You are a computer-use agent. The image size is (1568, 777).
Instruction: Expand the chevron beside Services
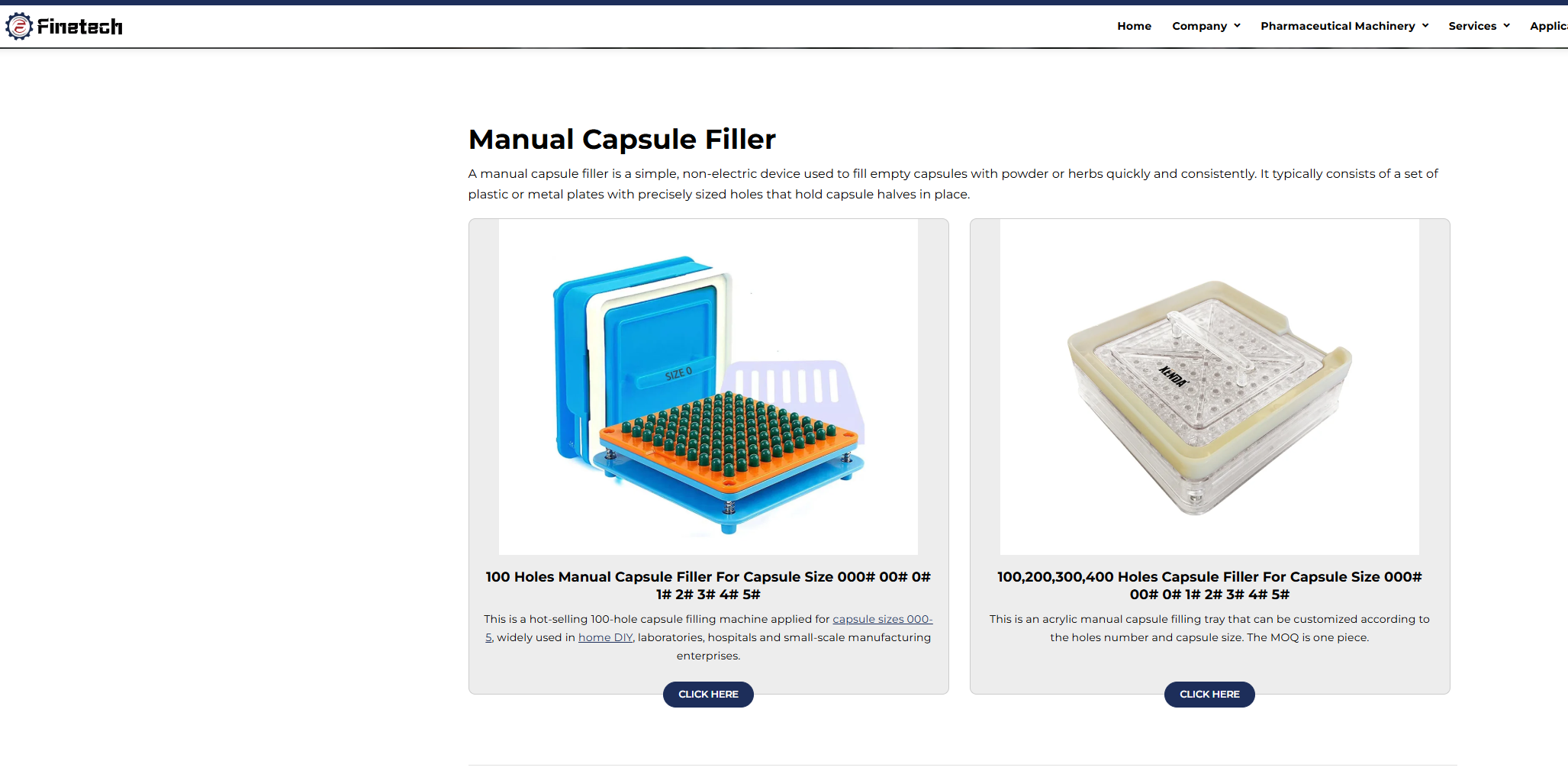click(1506, 26)
